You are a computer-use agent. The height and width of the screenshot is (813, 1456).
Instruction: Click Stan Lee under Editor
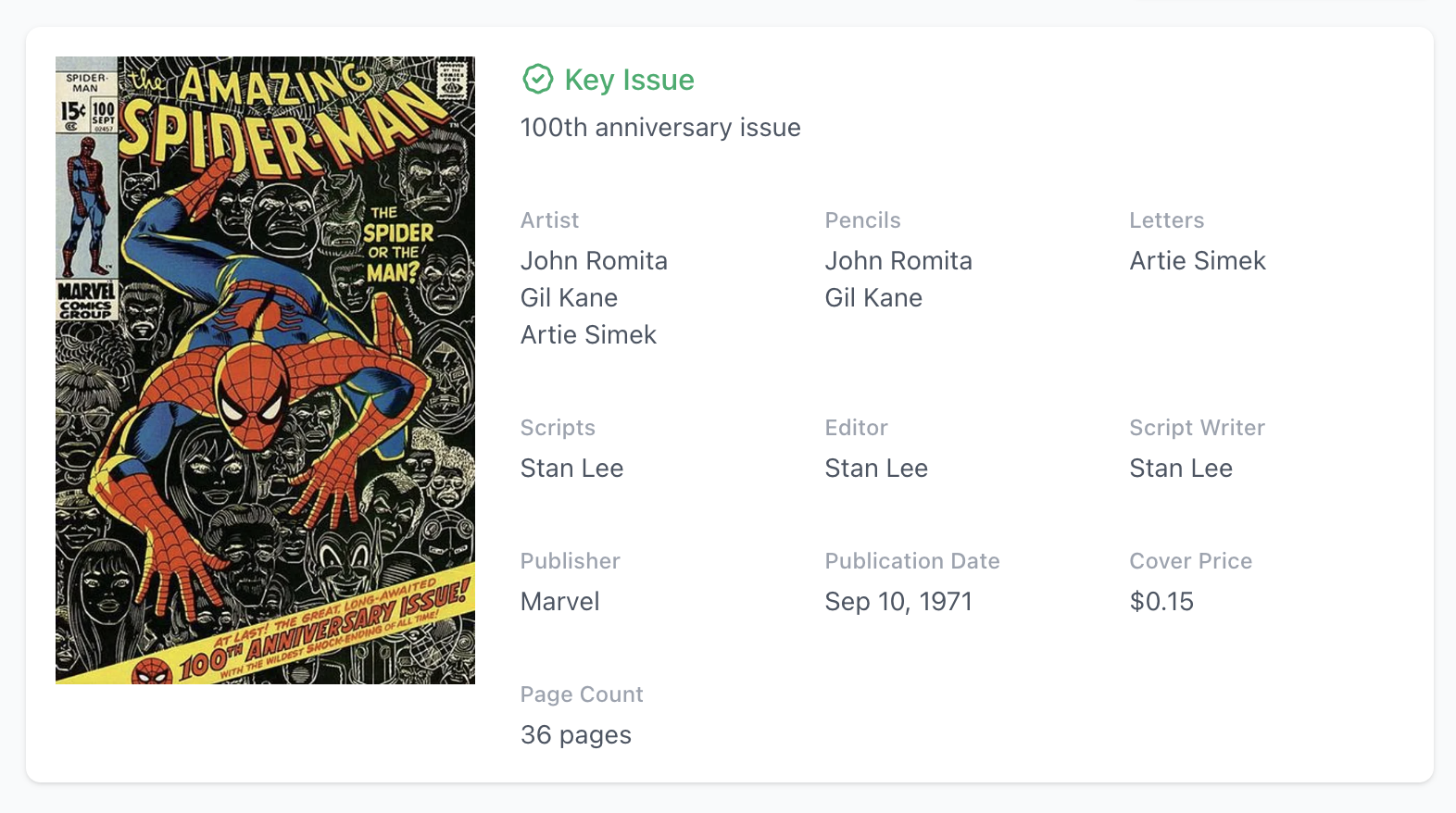click(x=876, y=469)
